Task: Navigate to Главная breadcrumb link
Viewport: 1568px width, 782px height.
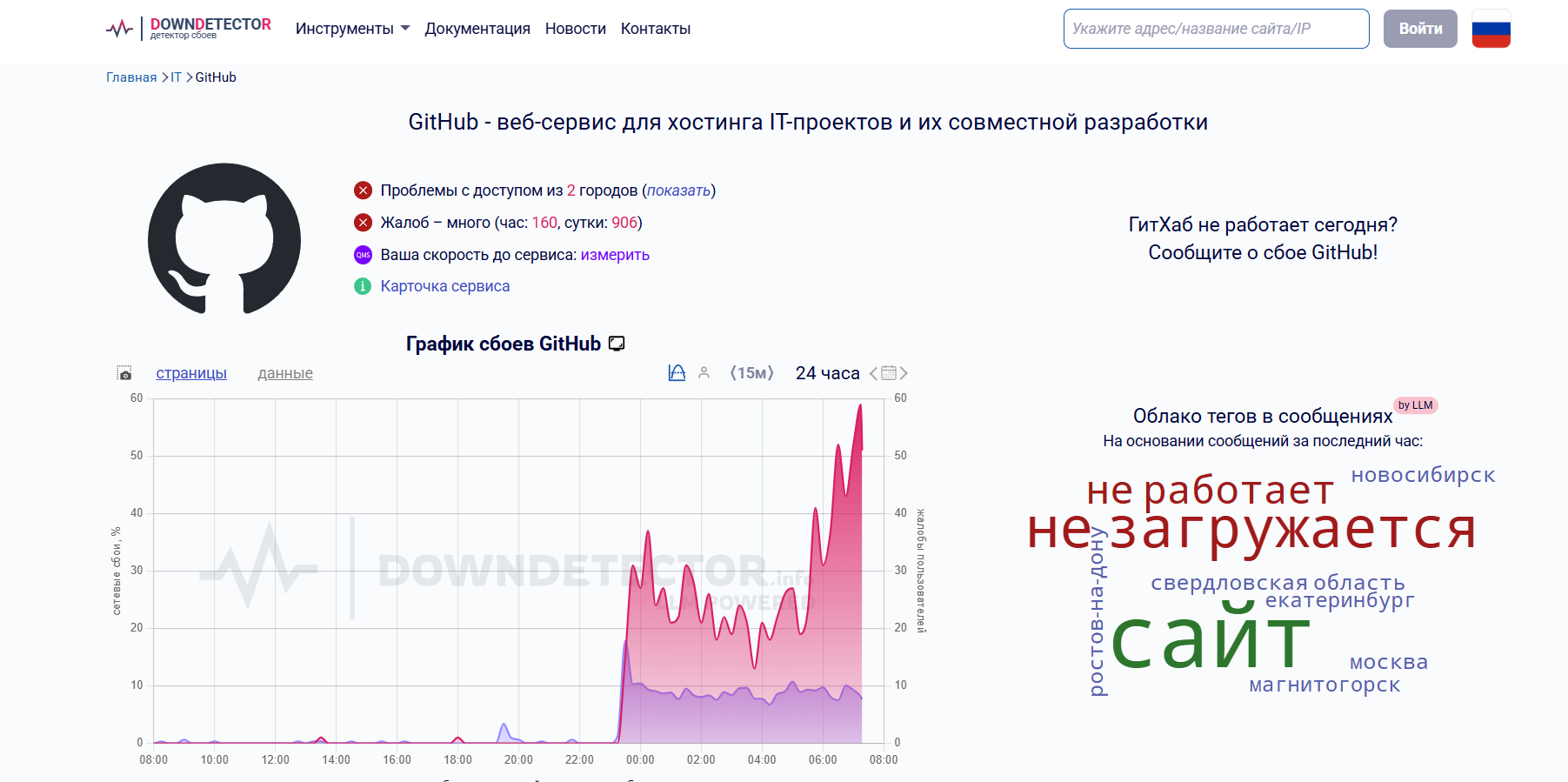Action: click(131, 77)
